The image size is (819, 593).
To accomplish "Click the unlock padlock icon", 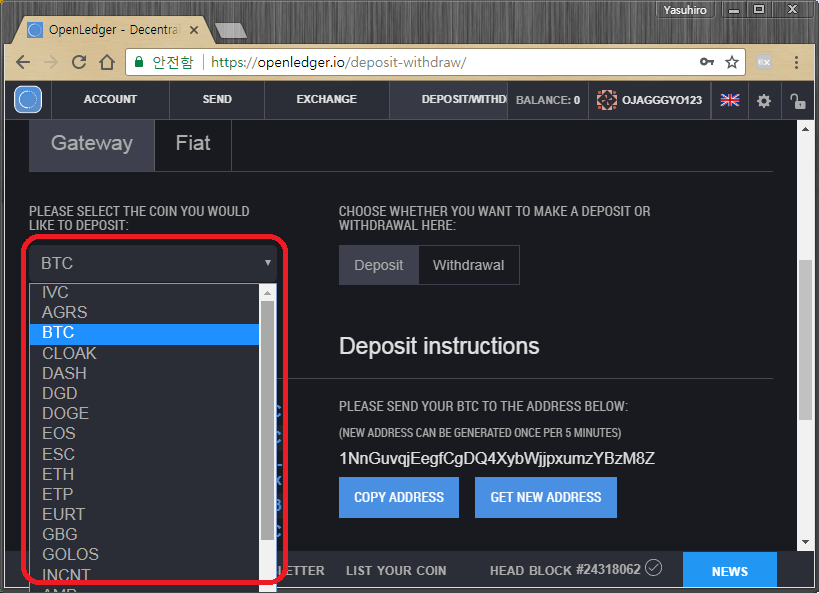I will (797, 100).
